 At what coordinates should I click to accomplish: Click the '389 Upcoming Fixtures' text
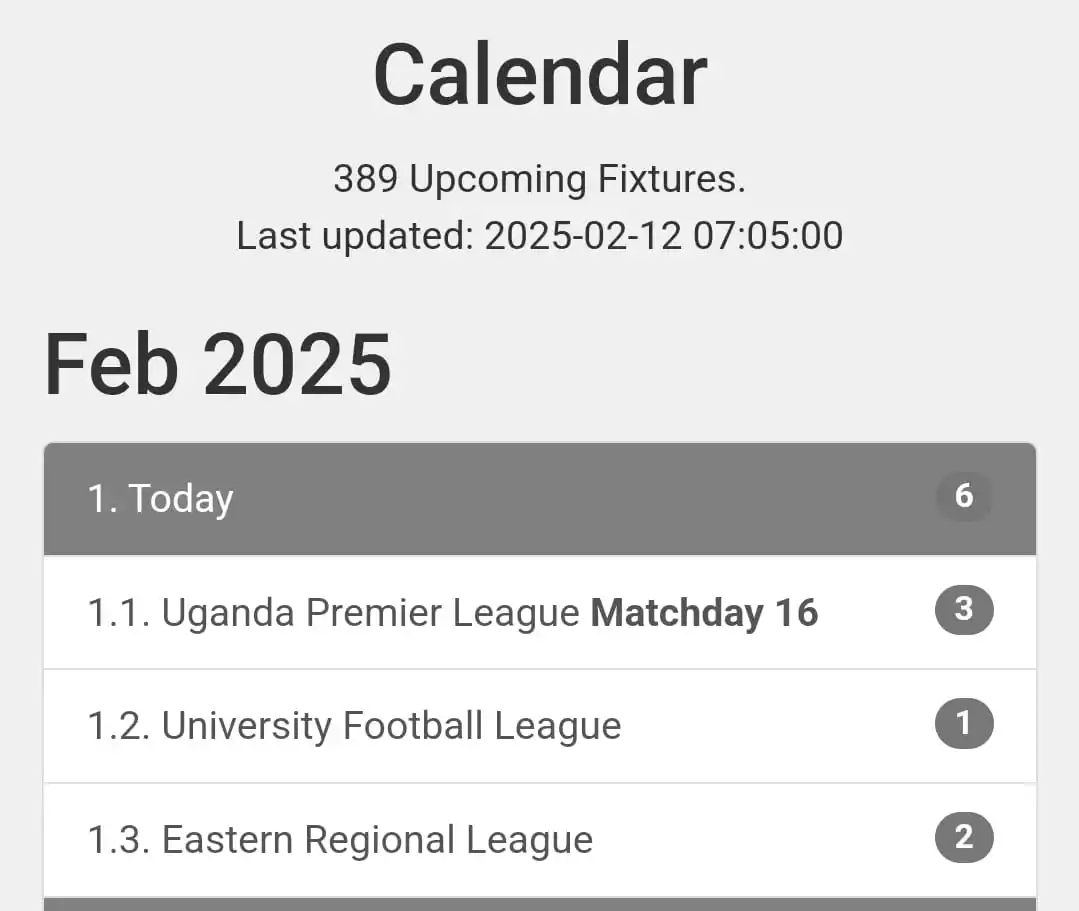540,178
